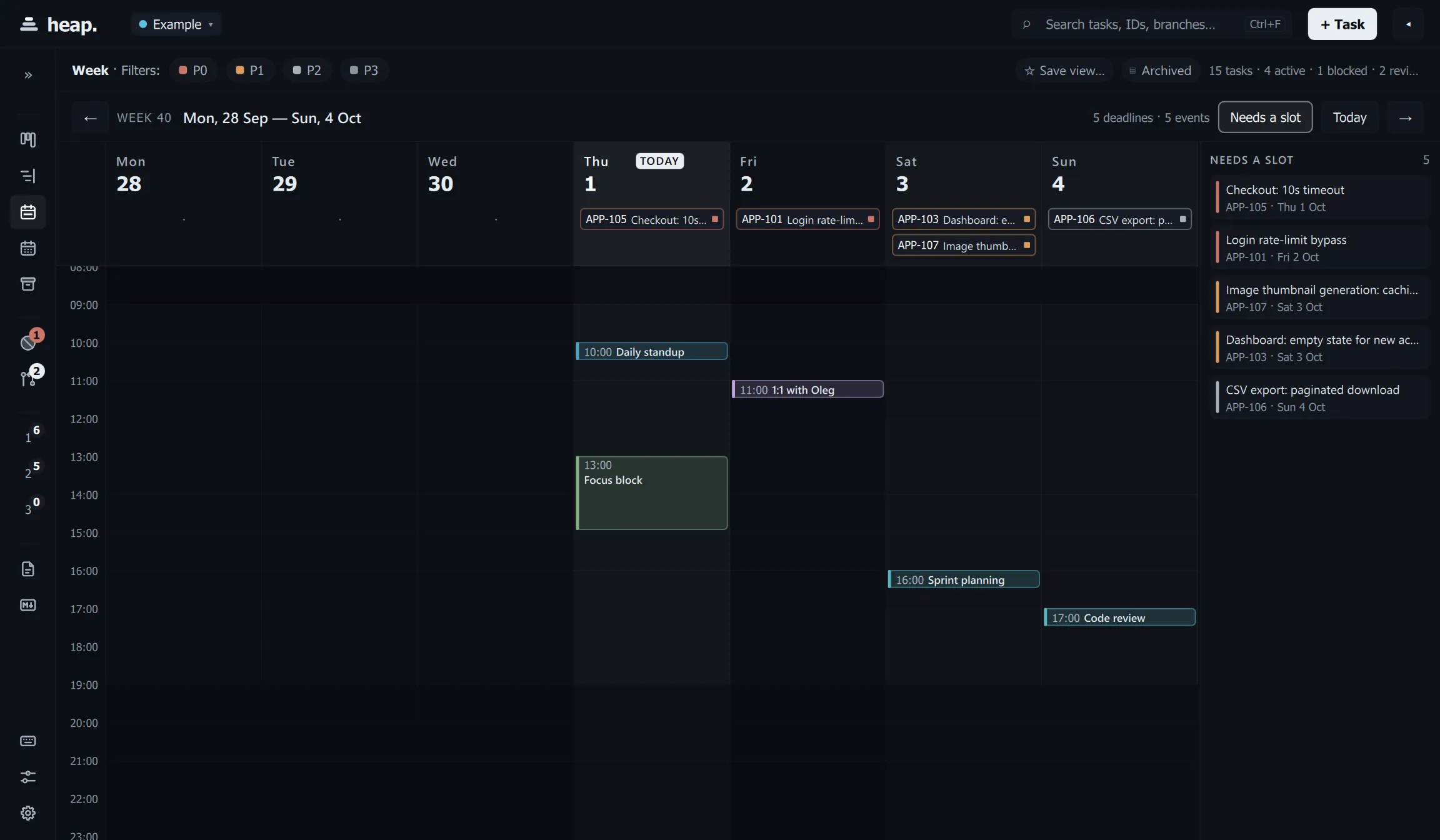Open the sliders preferences icon

coord(28,777)
